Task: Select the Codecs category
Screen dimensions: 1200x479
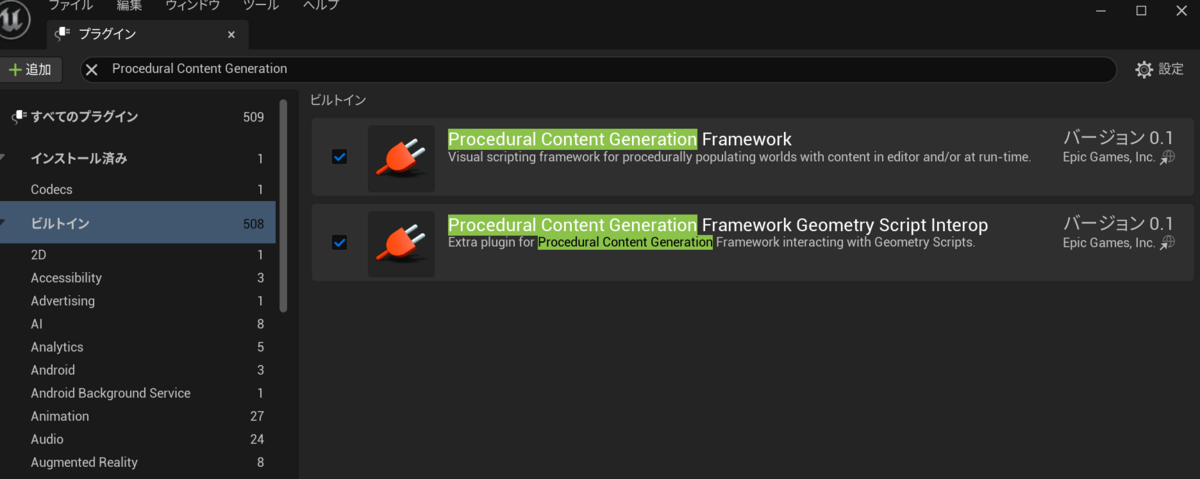Action: (x=138, y=189)
